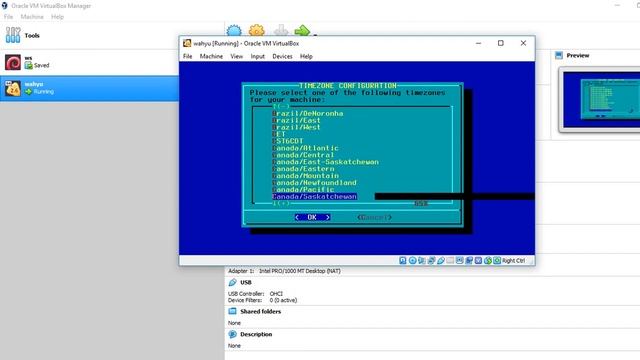640x360 pixels.
Task: Select the Canada/Atlantic timezone
Action: click(305, 148)
